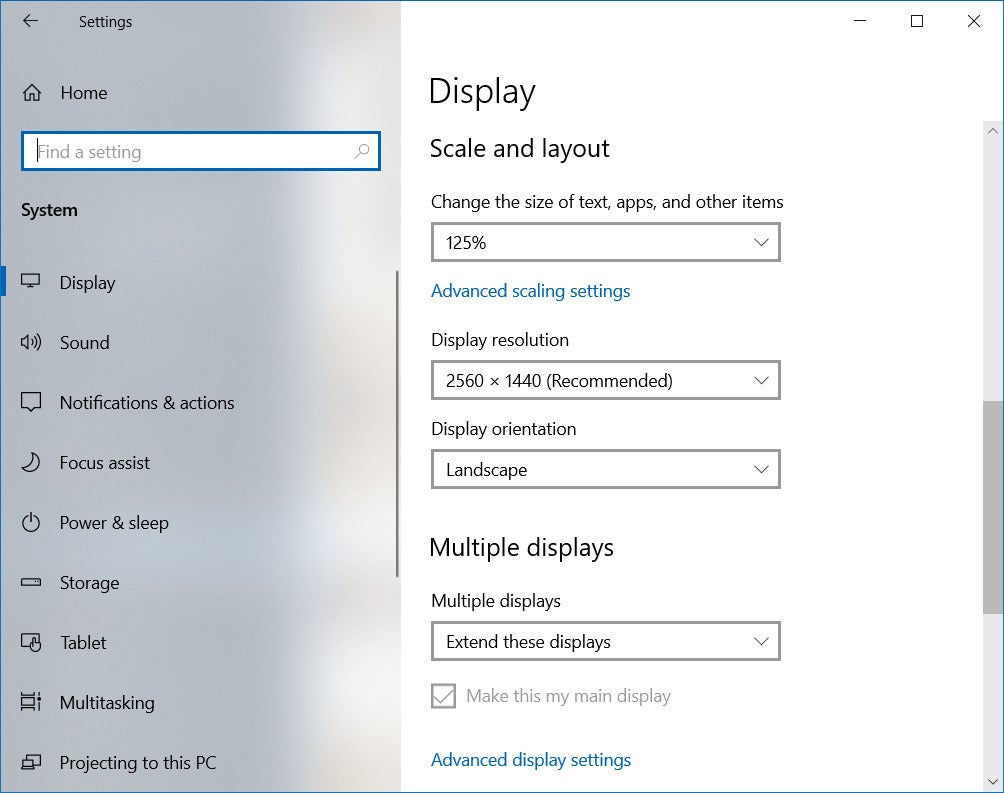1004x793 pixels.
Task: Go to Multitasking settings
Action: 107,703
